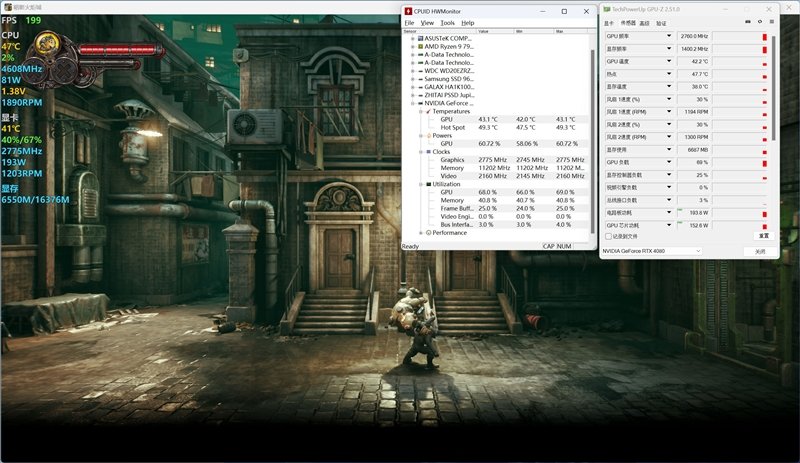Click the ASUSTeK motherboard icon

click(417, 38)
